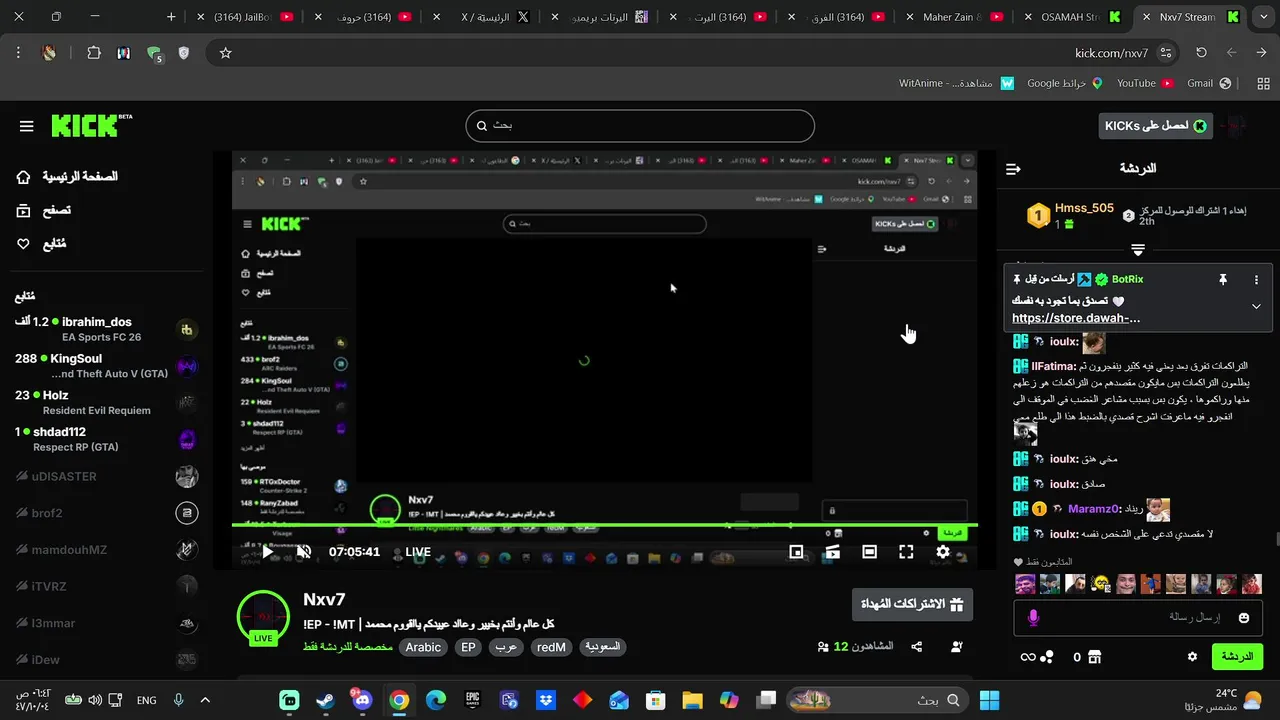This screenshot has height=720, width=1280.
Task: Click the Windows Start button
Action: 989,700
